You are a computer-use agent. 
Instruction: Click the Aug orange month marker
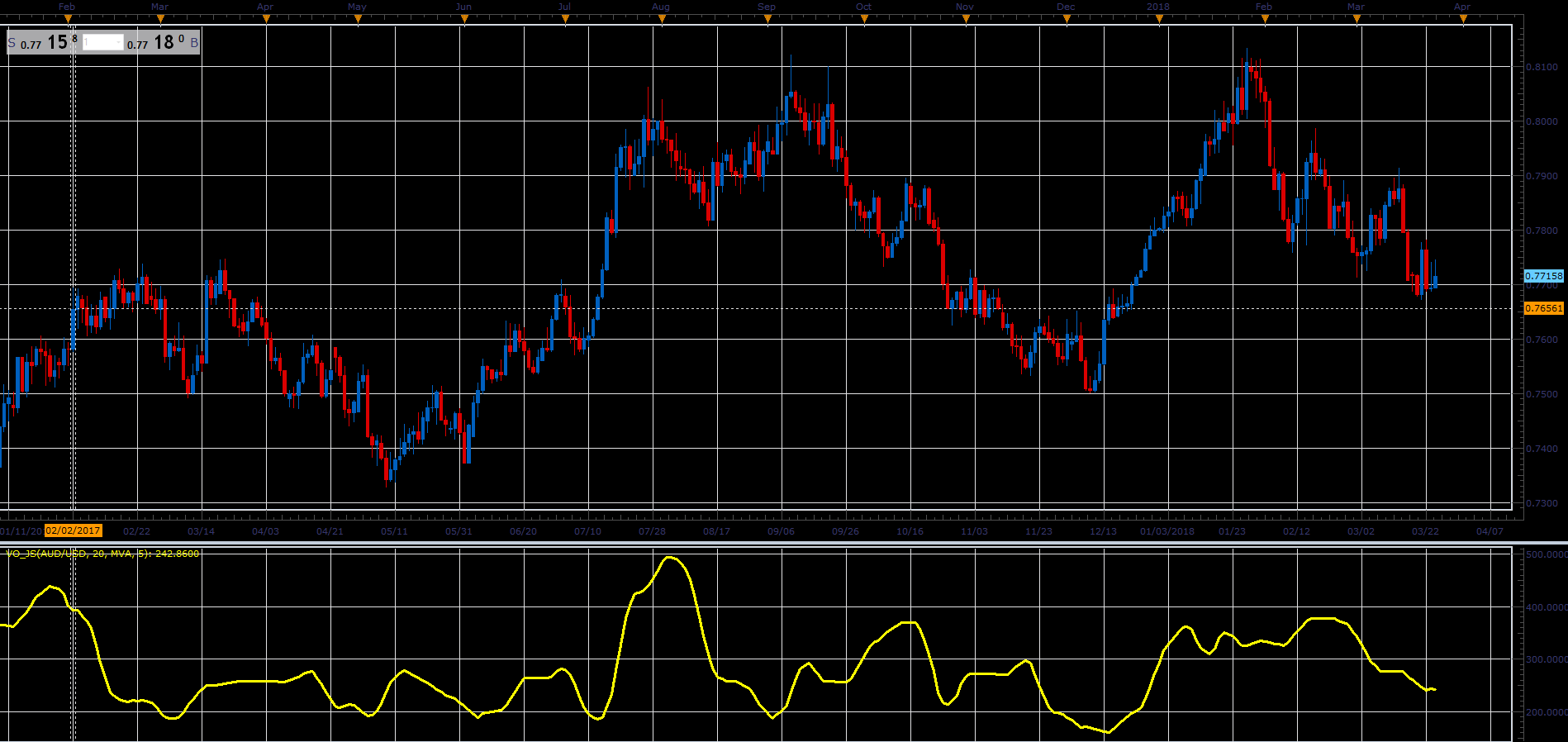[662, 20]
